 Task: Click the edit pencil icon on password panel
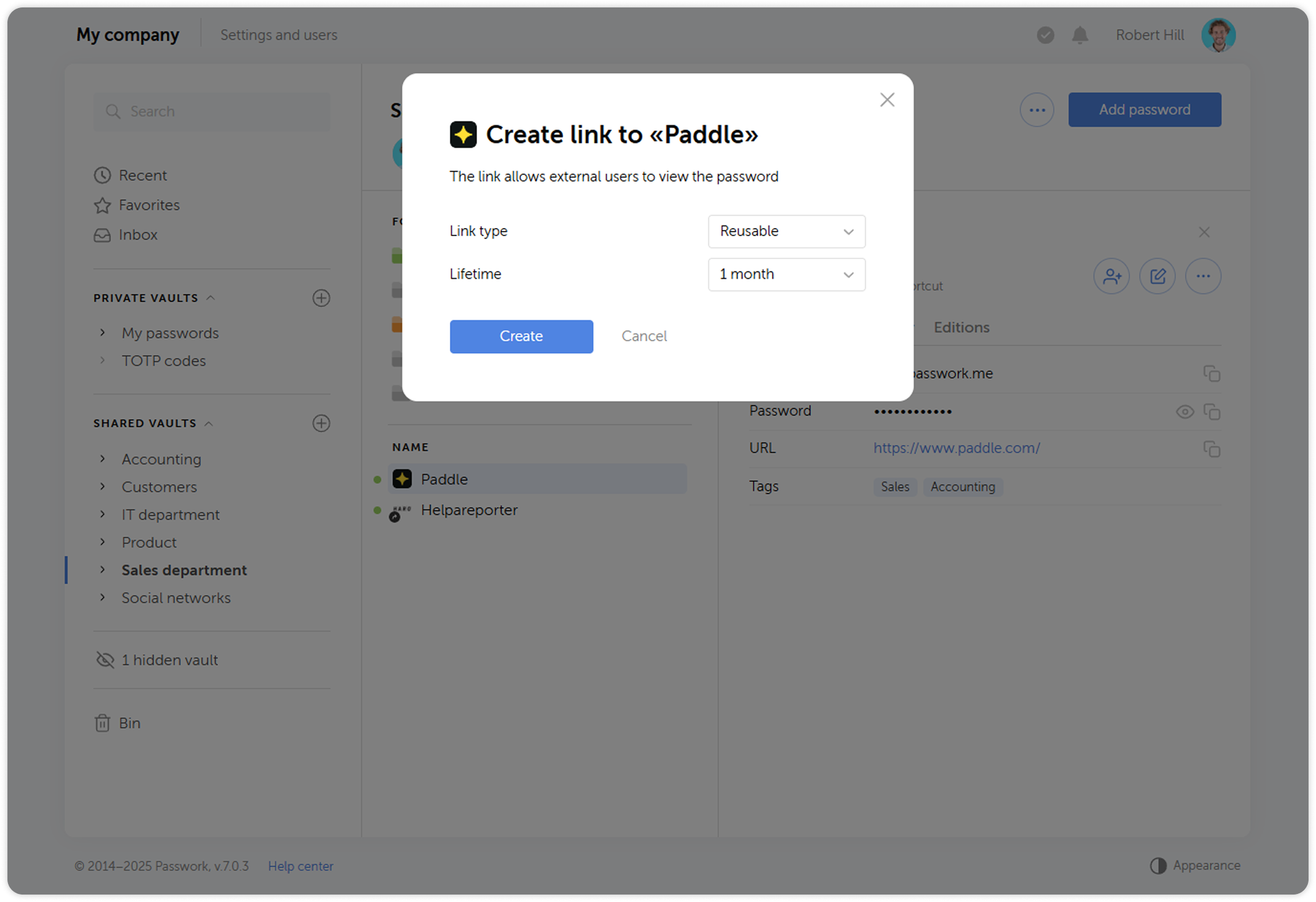tap(1157, 276)
